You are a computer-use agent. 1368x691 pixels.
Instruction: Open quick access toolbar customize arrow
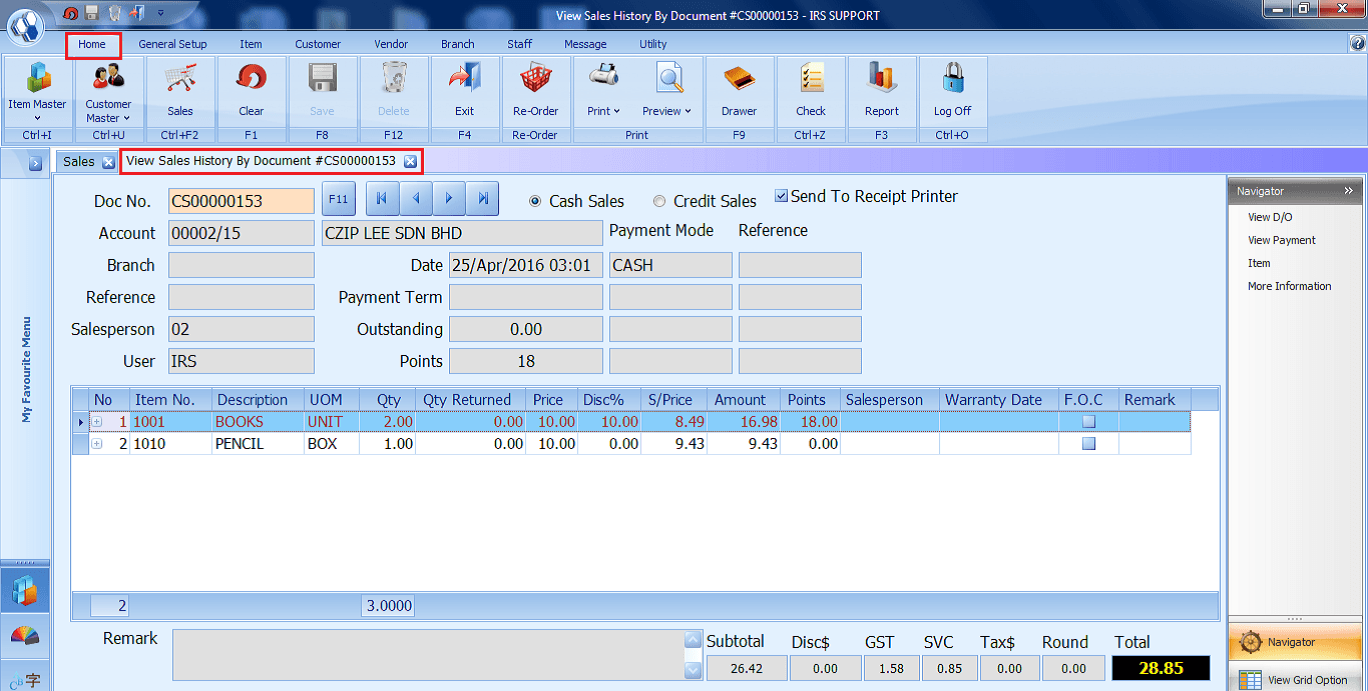click(x=161, y=14)
